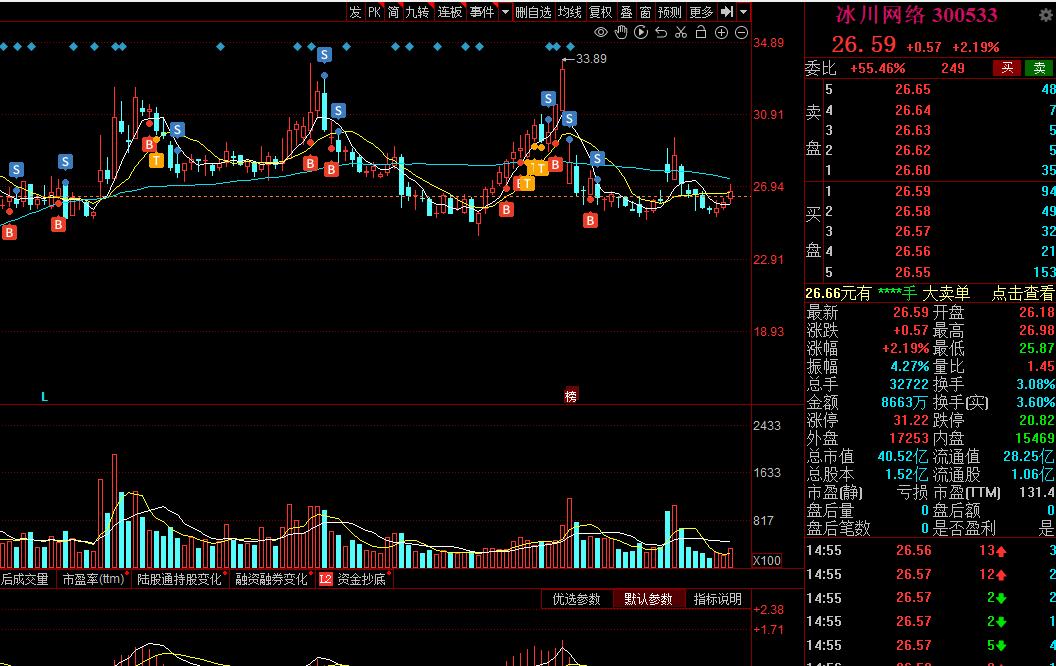The width and height of the screenshot is (1056, 666).
Task: Click the 叠 overlay toolbar button
Action: 626,12
